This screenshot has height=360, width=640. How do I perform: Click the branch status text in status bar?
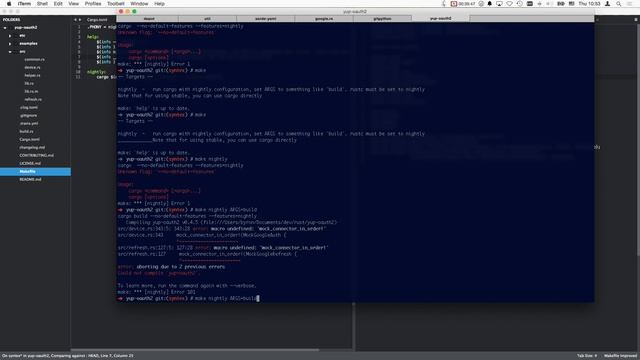pyautogui.click(x=67, y=356)
